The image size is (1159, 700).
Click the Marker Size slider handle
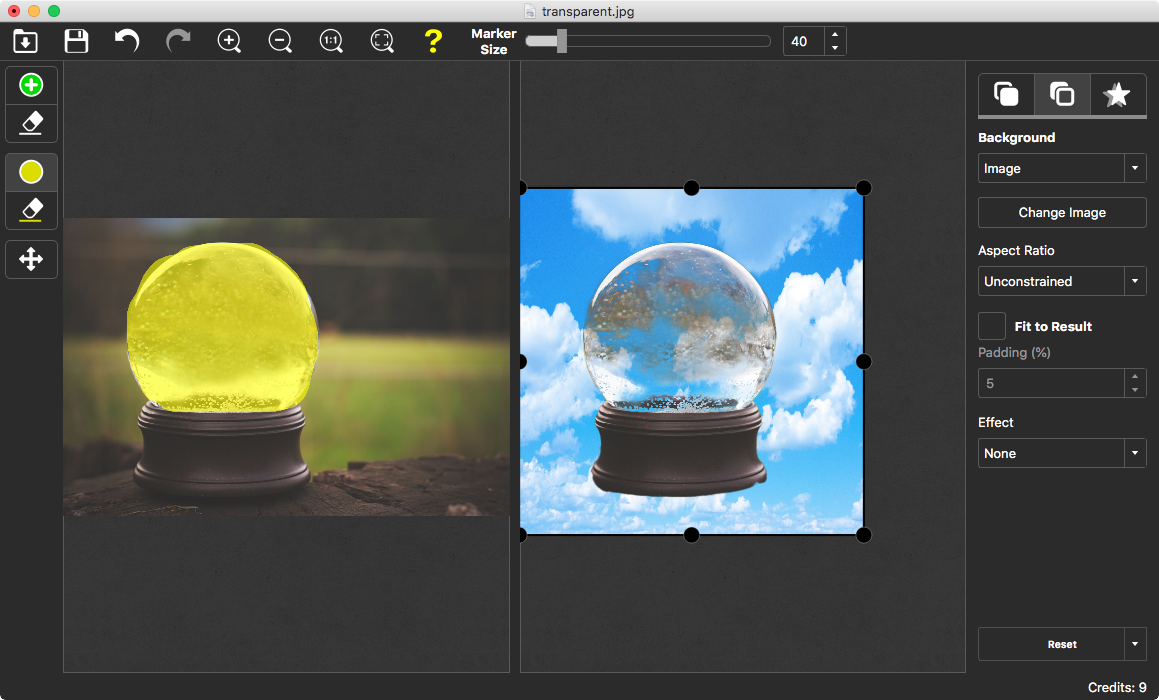coord(562,41)
